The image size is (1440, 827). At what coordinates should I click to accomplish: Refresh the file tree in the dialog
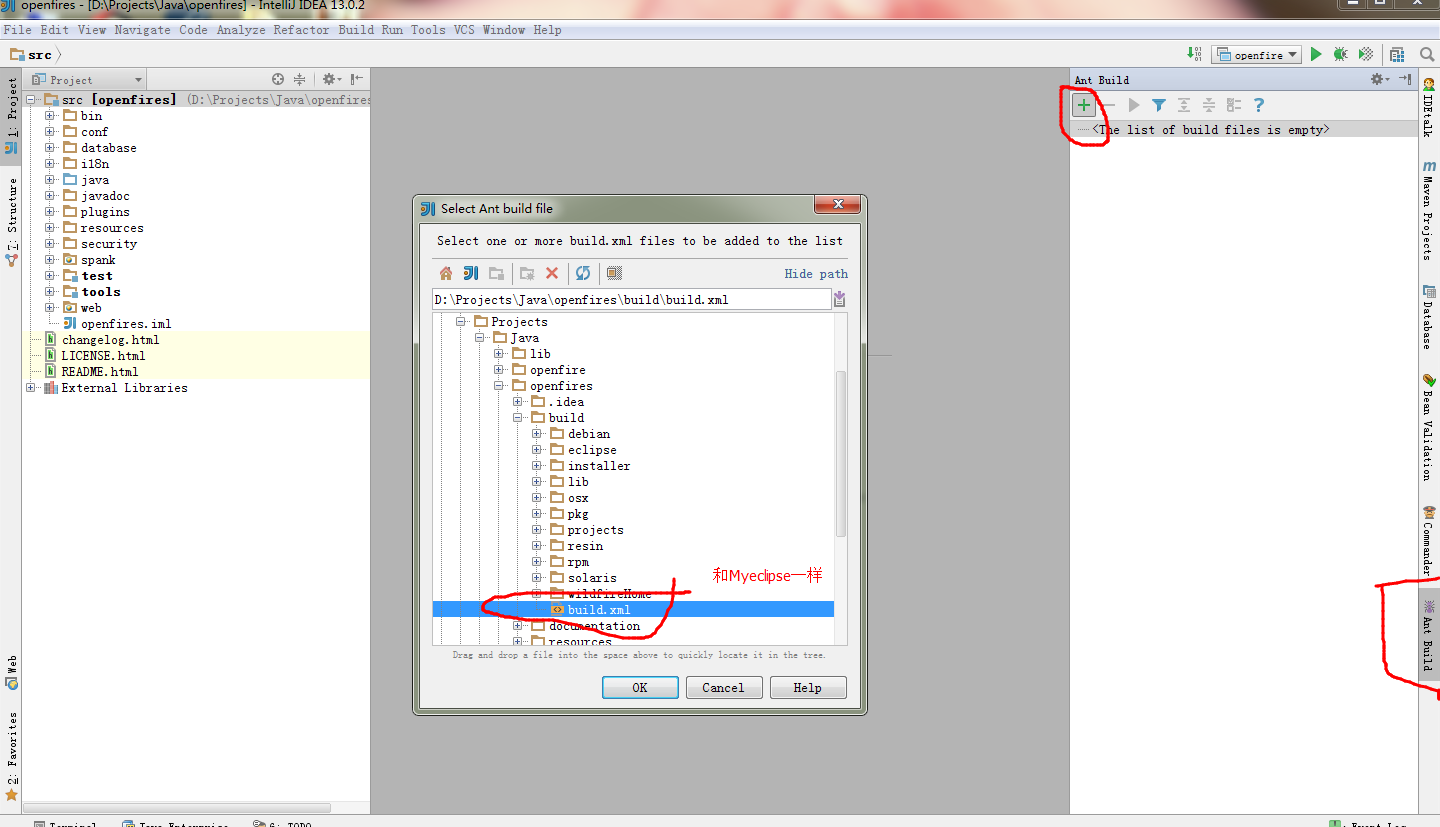click(x=583, y=273)
